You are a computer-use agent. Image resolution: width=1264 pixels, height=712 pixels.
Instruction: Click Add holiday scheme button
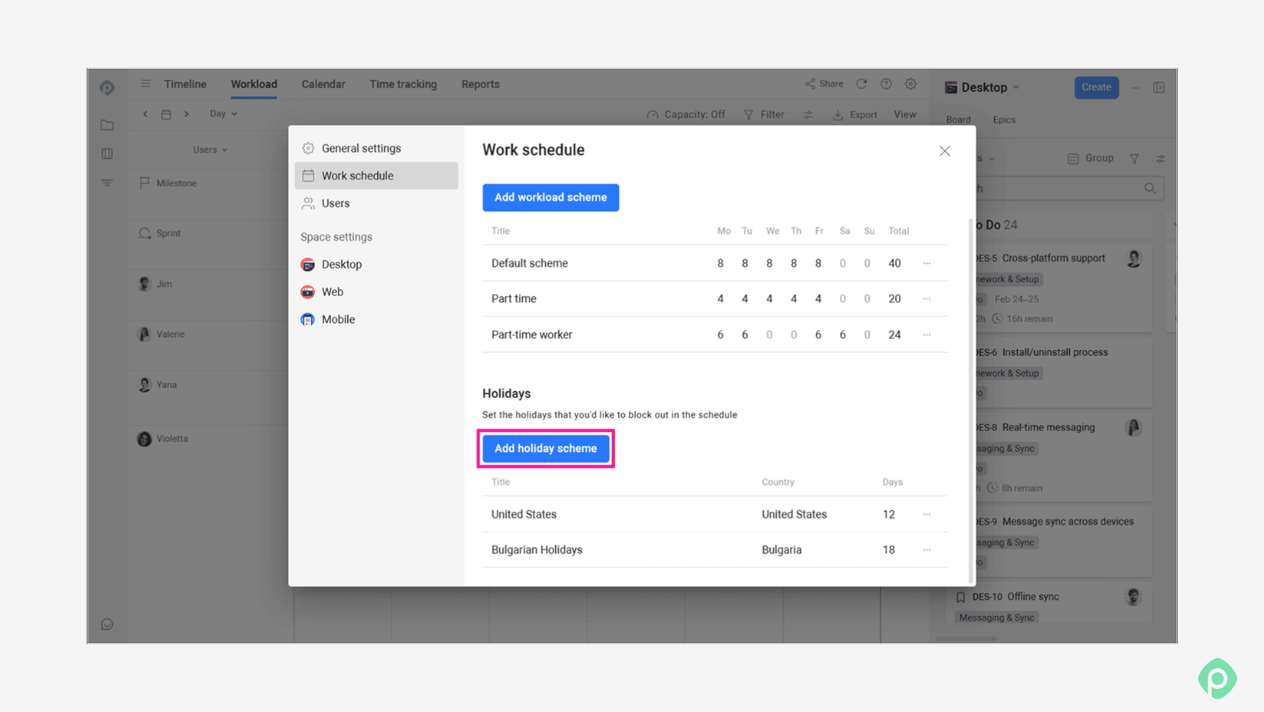546,448
